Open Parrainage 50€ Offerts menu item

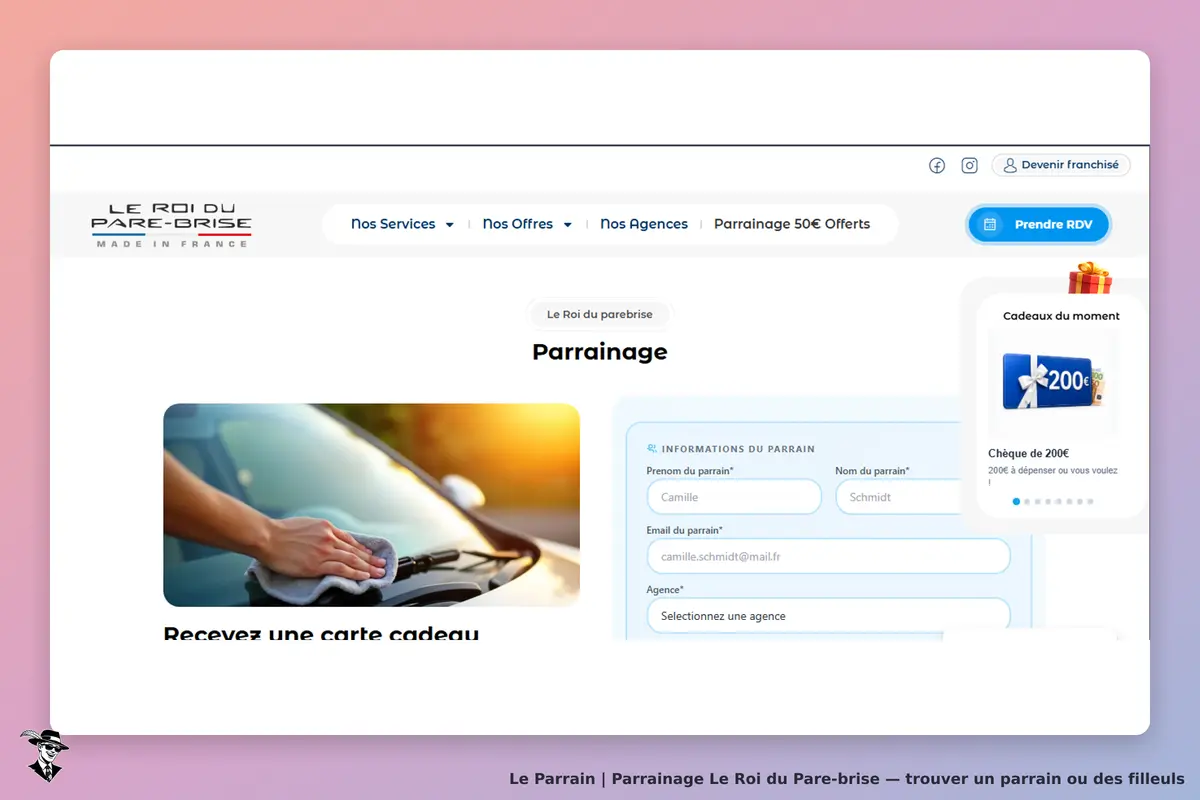point(792,224)
